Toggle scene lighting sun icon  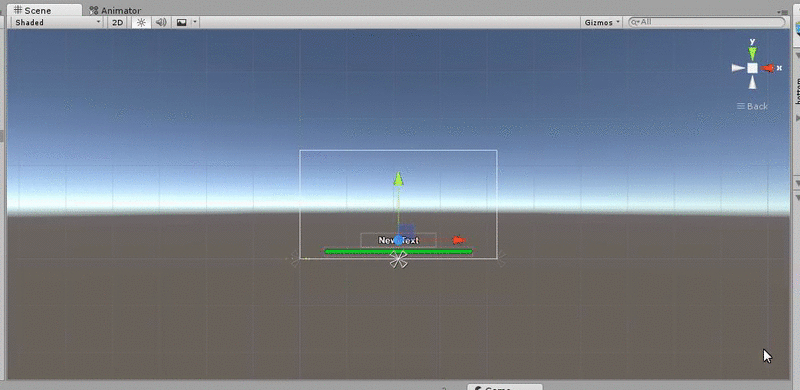[x=141, y=22]
